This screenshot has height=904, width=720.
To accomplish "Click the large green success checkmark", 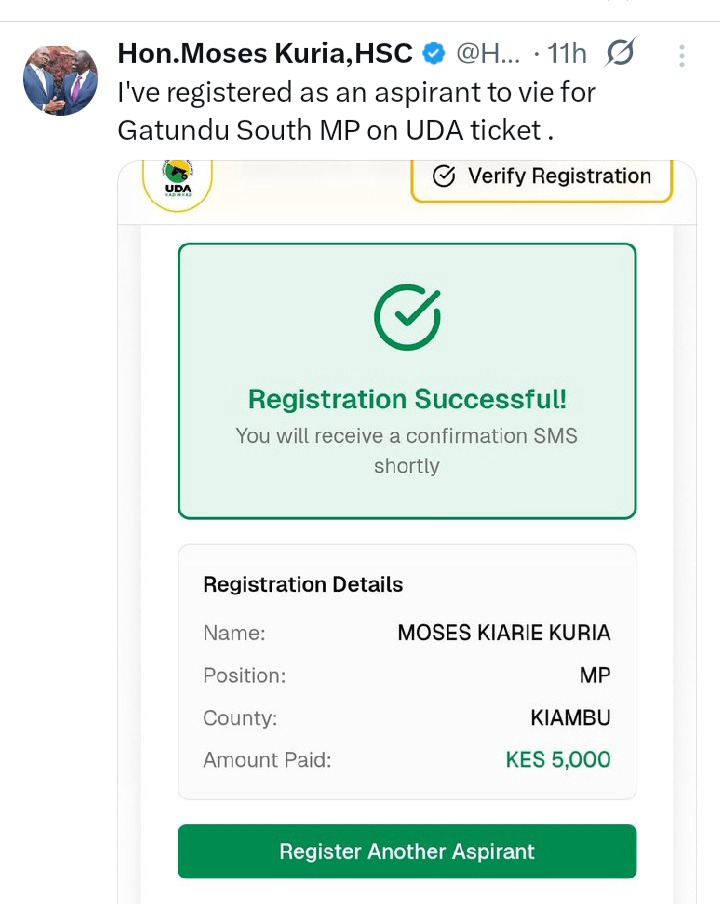I will [x=407, y=316].
